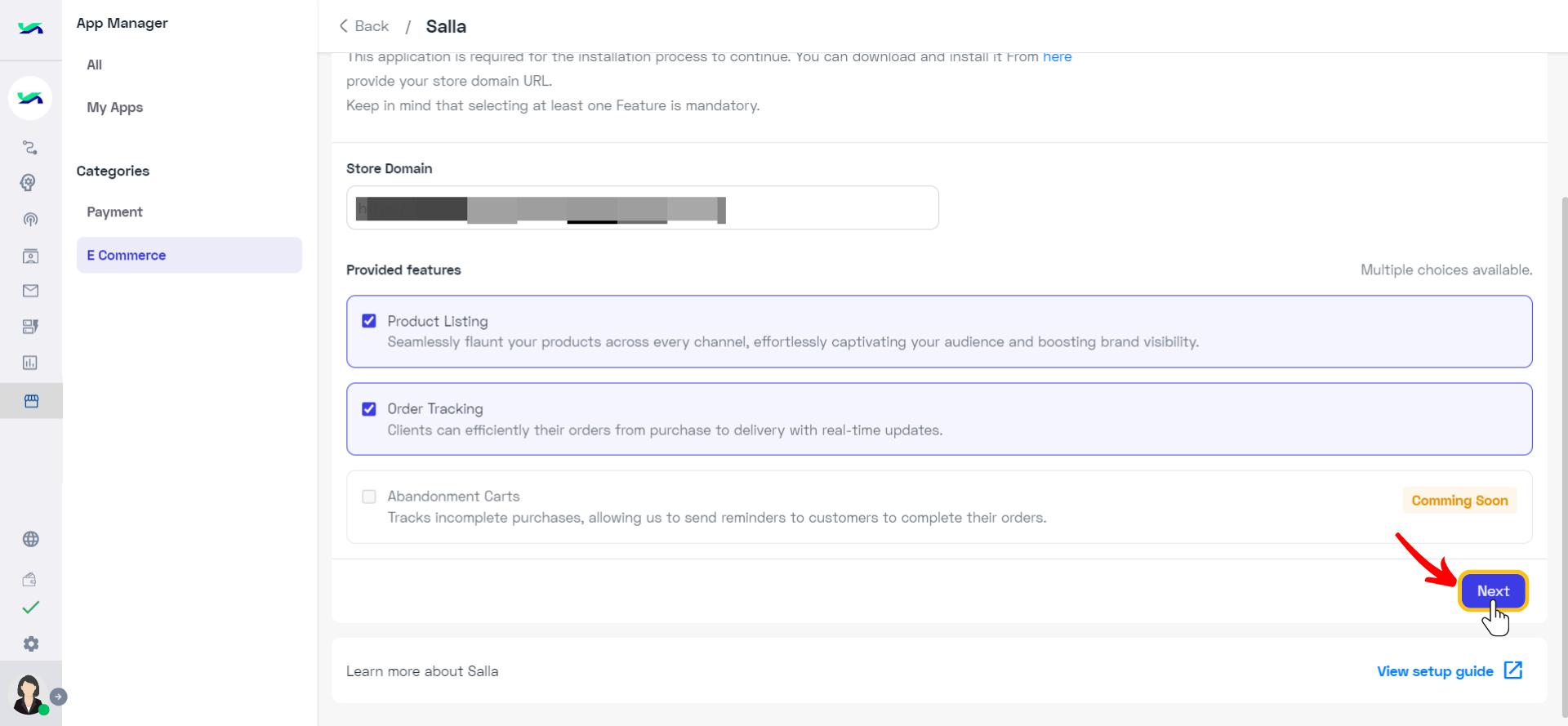Viewport: 1568px width, 726px height.
Task: Uncheck the Order Tracking checkbox
Action: pos(369,409)
